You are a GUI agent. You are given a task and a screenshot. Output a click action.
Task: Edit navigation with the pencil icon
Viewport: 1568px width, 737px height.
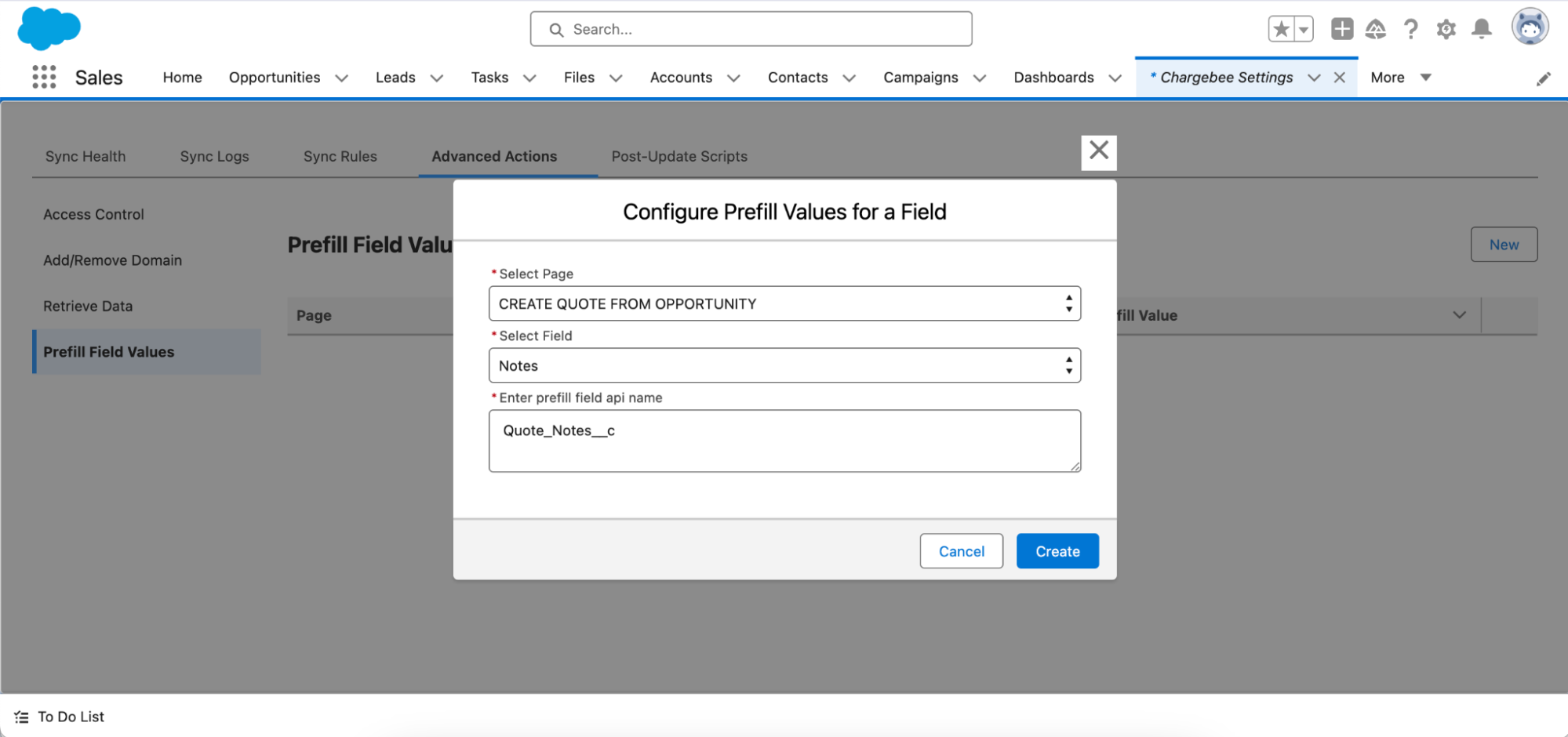point(1543,78)
